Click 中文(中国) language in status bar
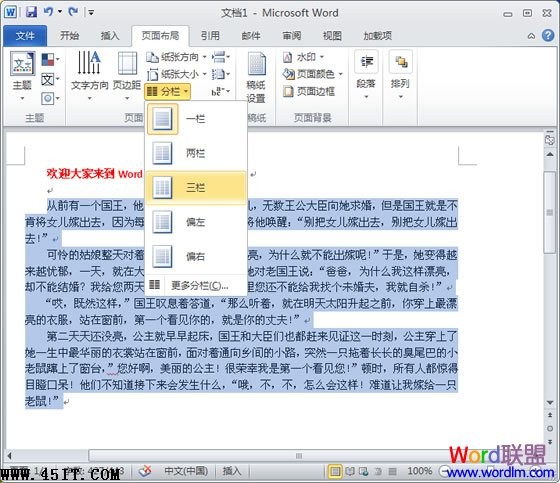The image size is (560, 483). click(186, 471)
